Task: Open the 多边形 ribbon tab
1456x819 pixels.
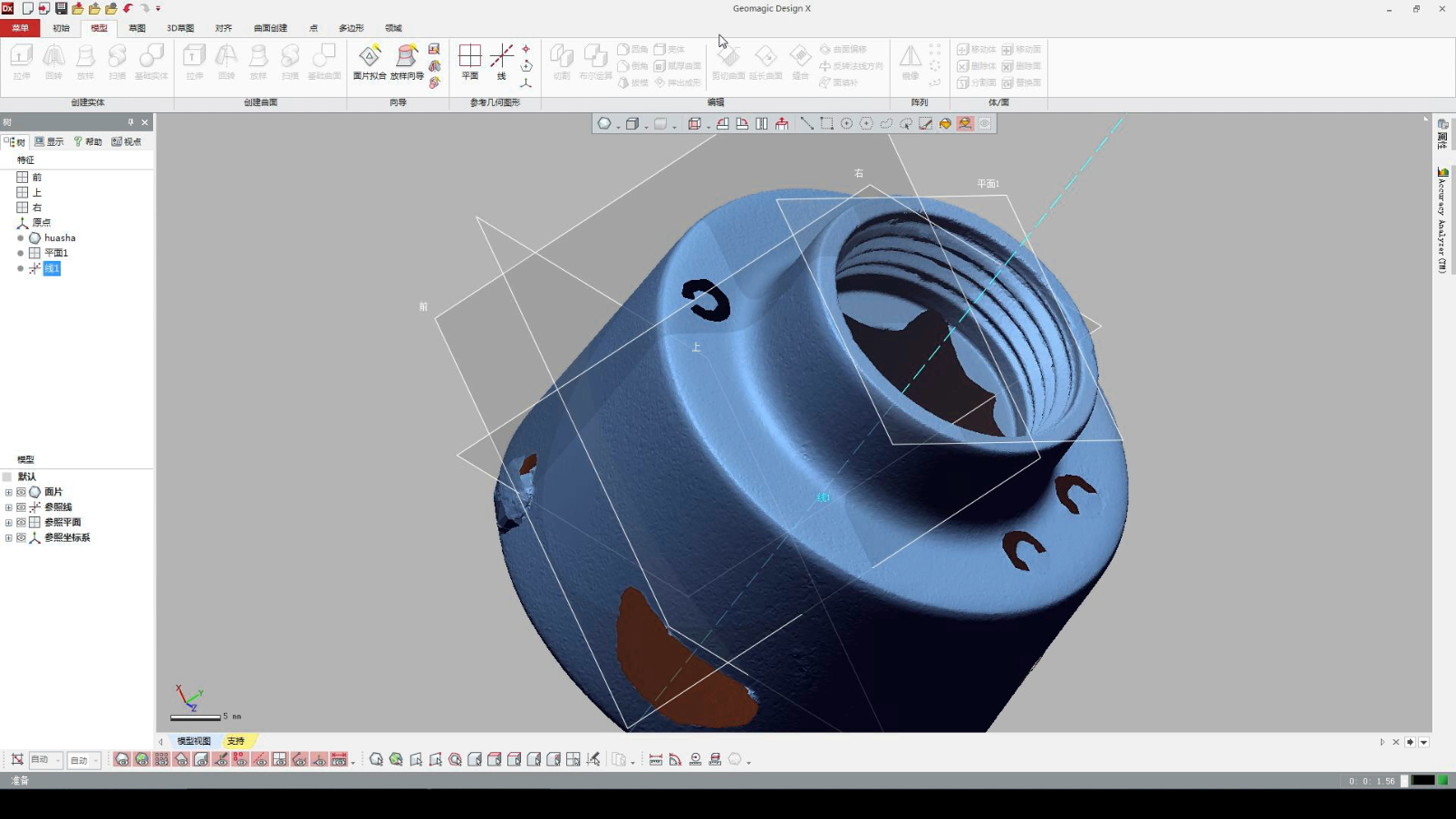Action: click(x=351, y=28)
